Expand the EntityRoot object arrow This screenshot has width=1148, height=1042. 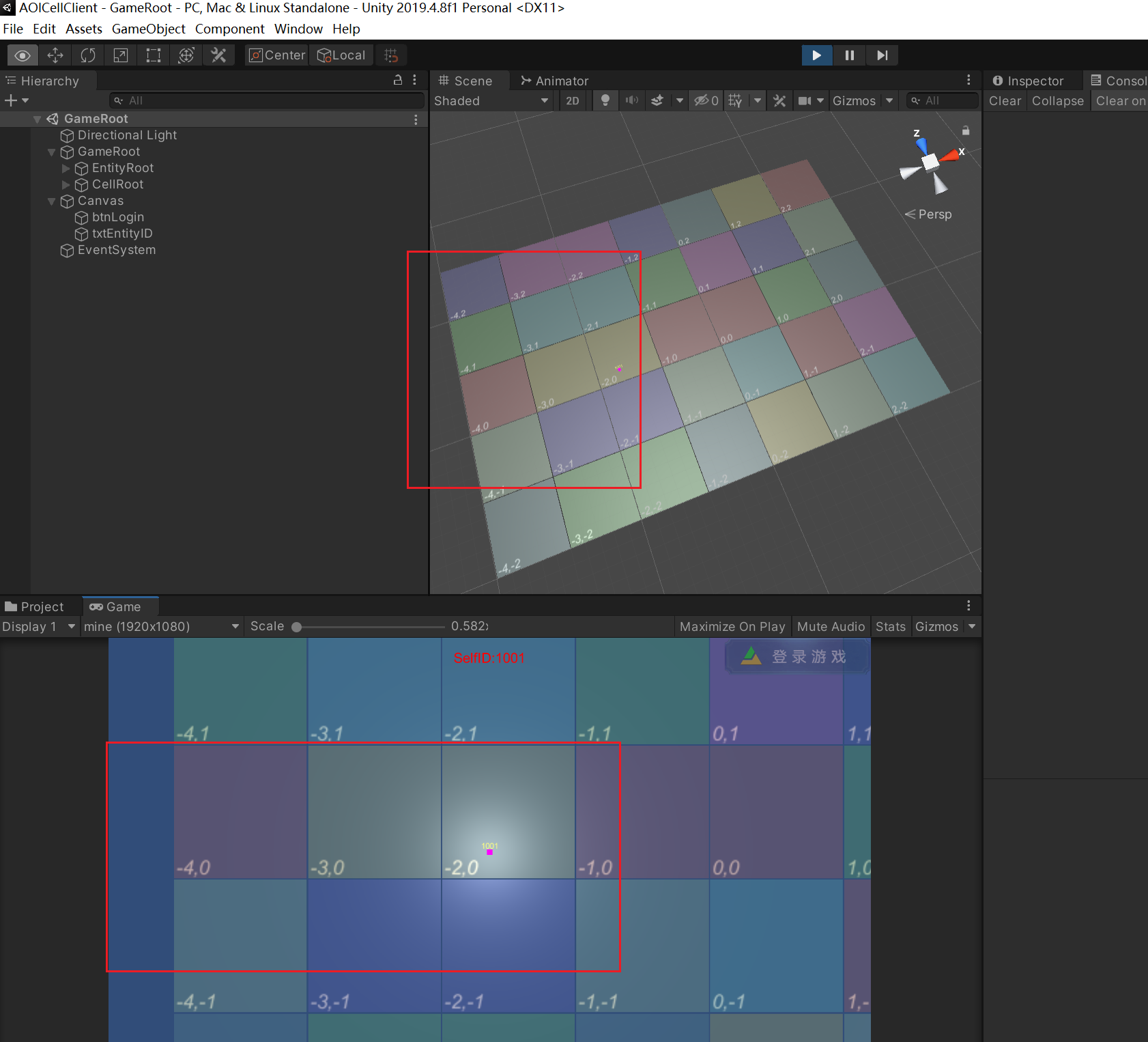66,169
